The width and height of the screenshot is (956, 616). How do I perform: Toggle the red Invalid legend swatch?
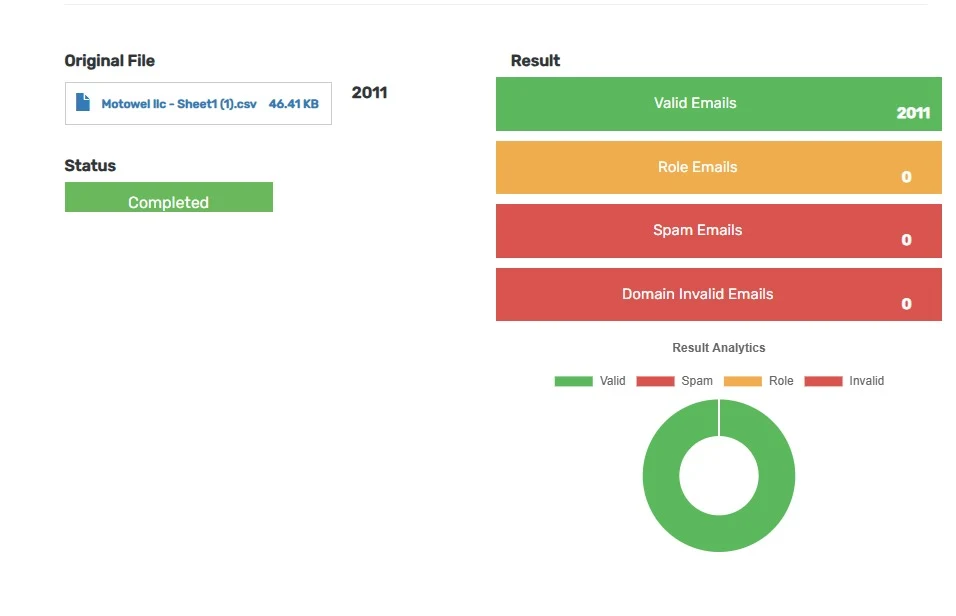pyautogui.click(x=823, y=381)
